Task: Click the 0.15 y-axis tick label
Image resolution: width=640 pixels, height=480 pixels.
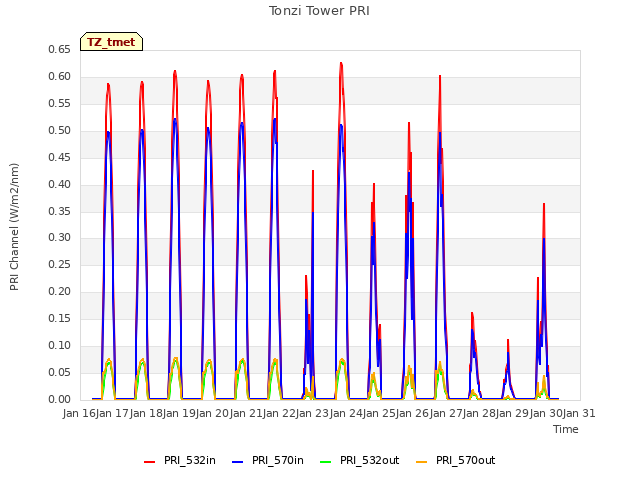Action: click(x=60, y=318)
